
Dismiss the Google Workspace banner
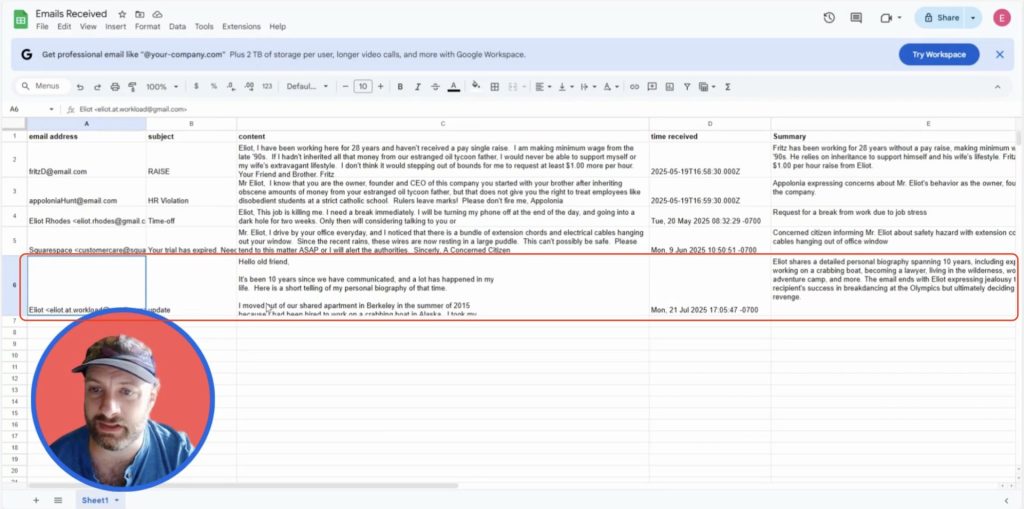click(999, 54)
